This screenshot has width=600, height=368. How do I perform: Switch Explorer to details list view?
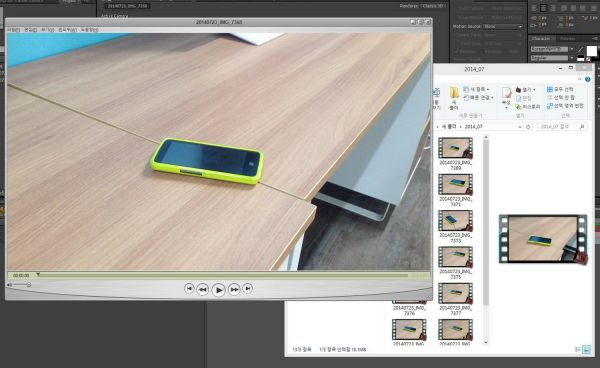tap(578, 349)
